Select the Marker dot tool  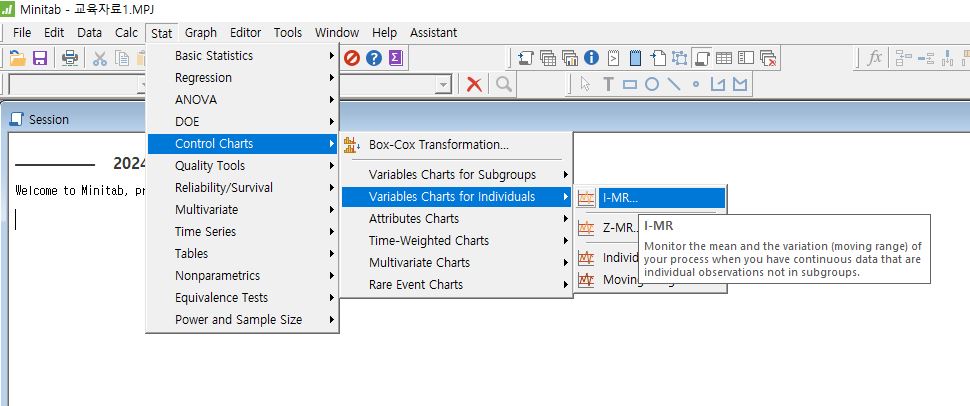[696, 84]
